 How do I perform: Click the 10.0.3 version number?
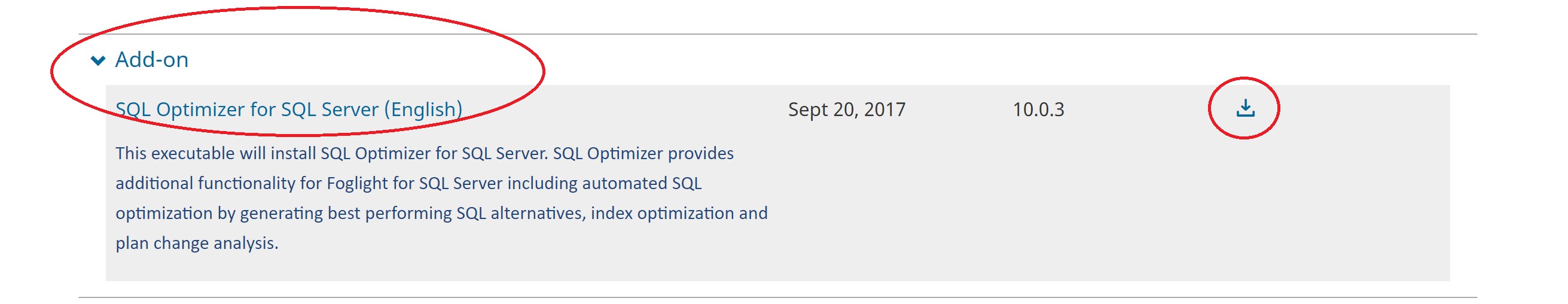(1038, 110)
